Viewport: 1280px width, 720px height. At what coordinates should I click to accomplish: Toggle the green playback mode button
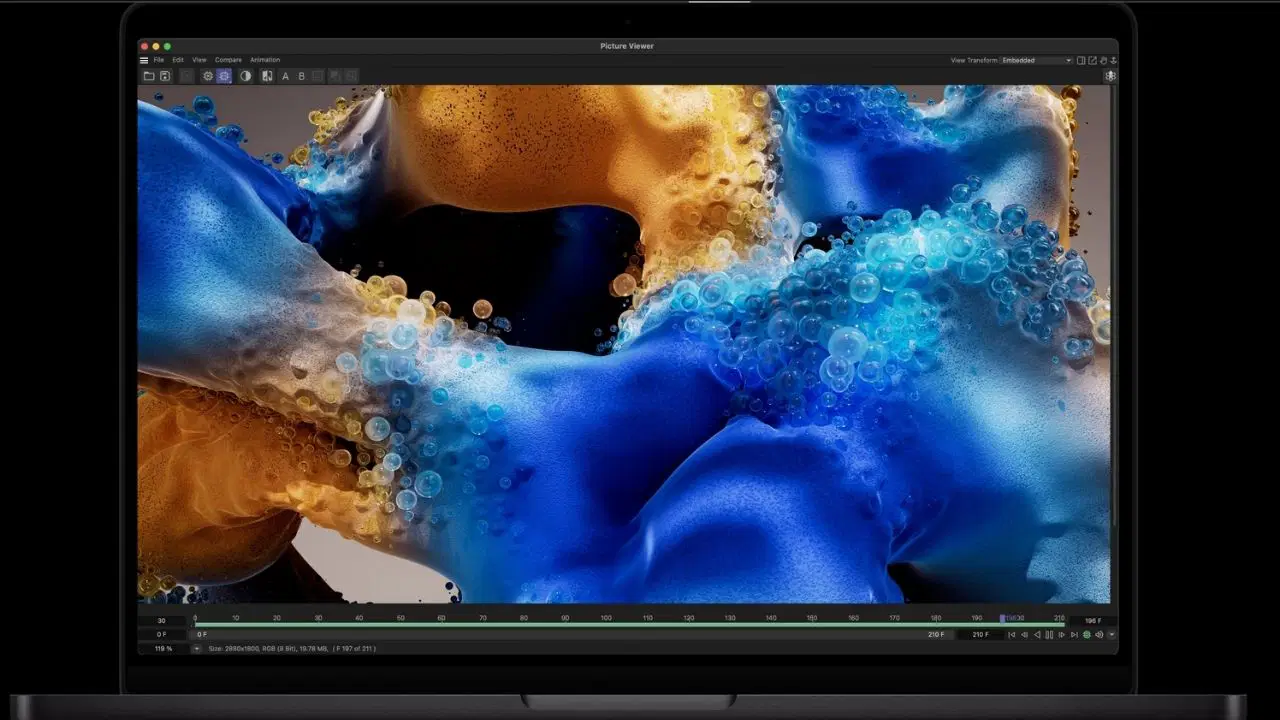coord(1087,635)
